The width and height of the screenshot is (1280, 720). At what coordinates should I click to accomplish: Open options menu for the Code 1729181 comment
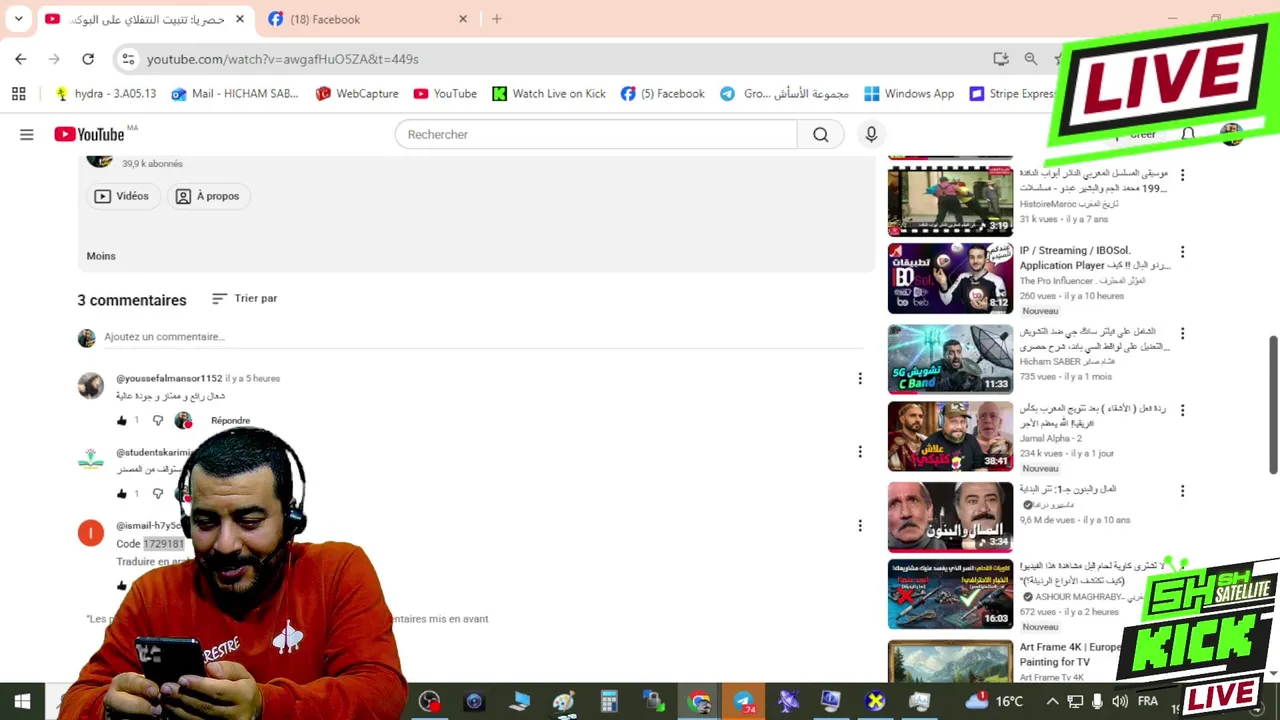tap(859, 526)
